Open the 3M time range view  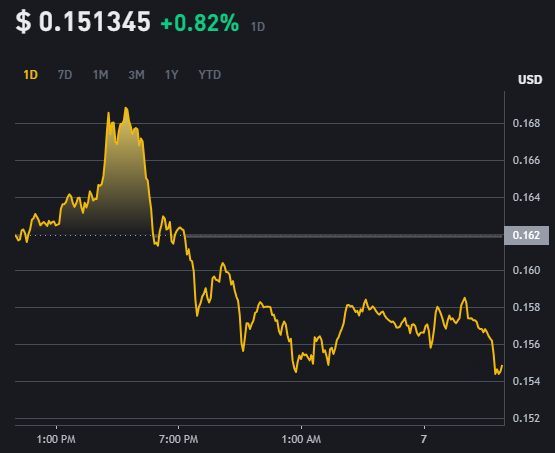pyautogui.click(x=136, y=75)
